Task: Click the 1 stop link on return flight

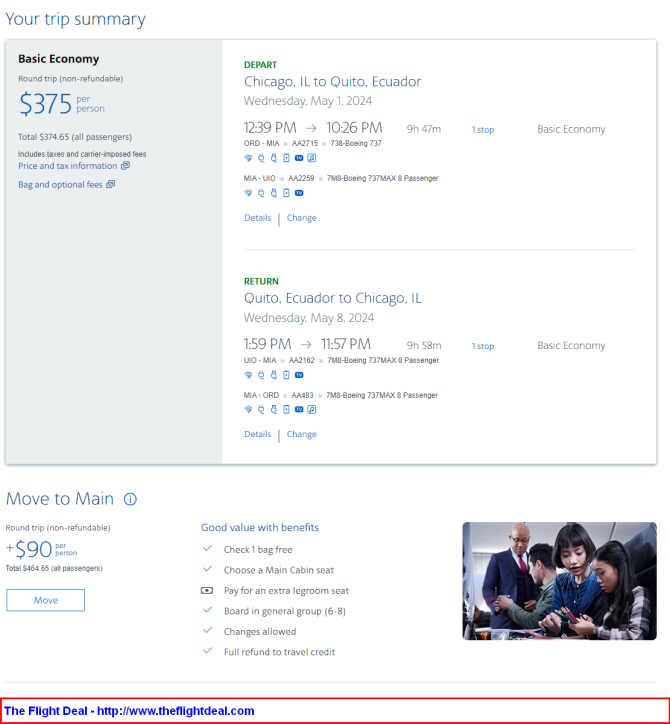Action: [x=483, y=346]
